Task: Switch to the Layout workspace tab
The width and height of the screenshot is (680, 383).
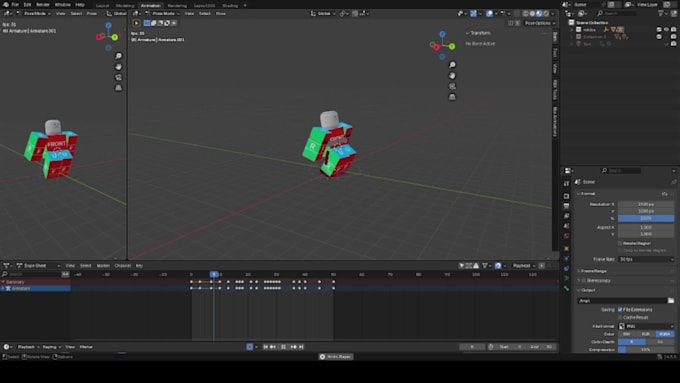Action: click(102, 6)
